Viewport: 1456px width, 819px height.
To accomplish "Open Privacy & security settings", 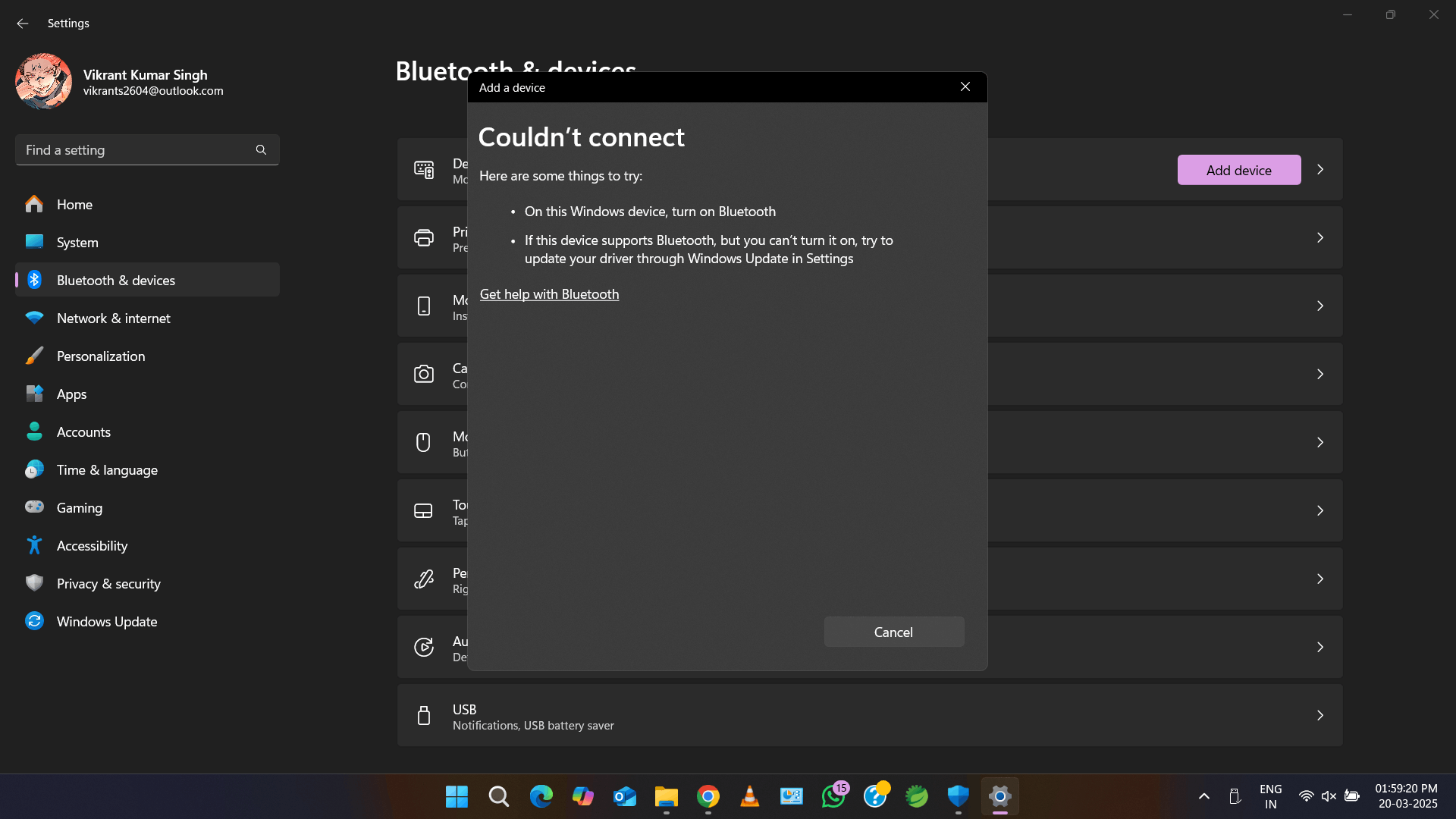I will pos(108,583).
